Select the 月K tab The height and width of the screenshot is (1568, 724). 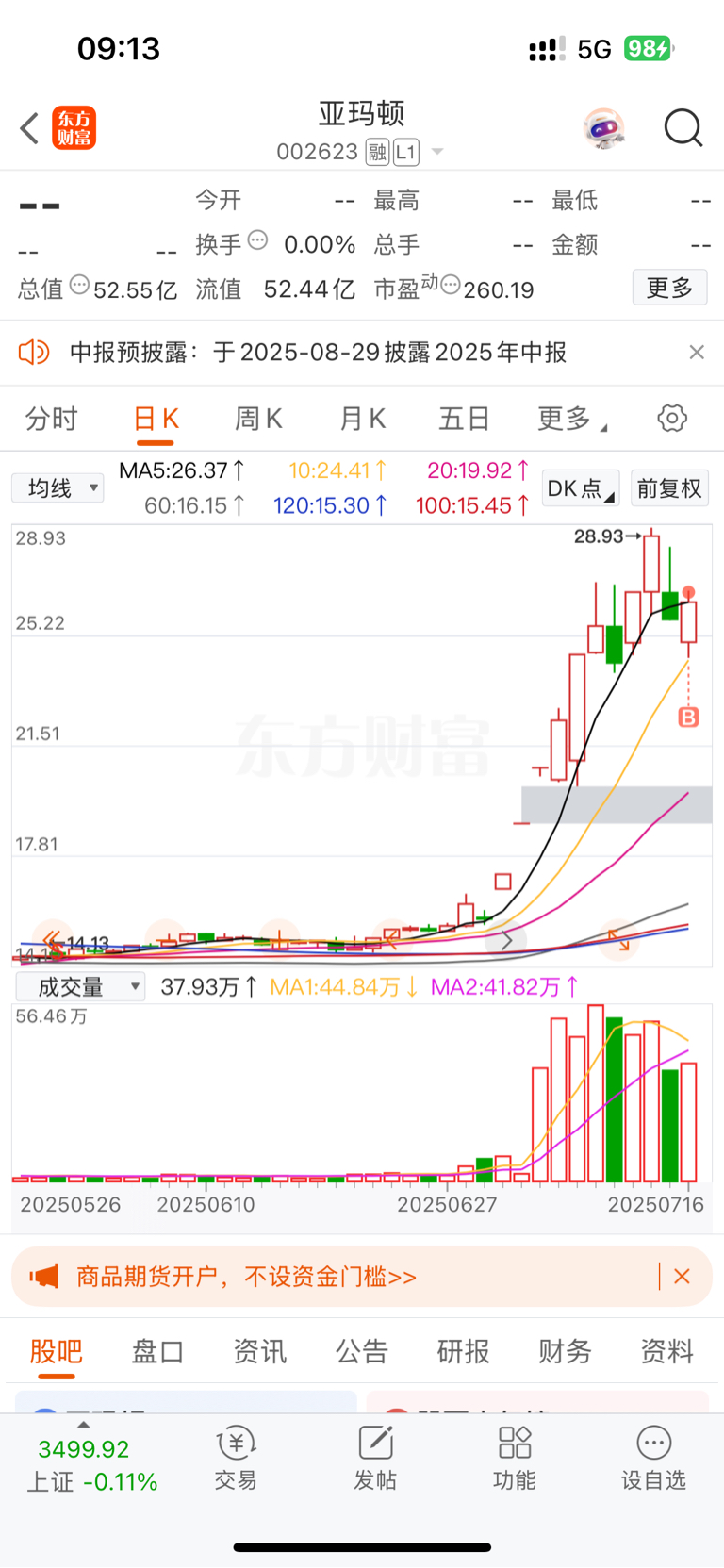tap(363, 419)
